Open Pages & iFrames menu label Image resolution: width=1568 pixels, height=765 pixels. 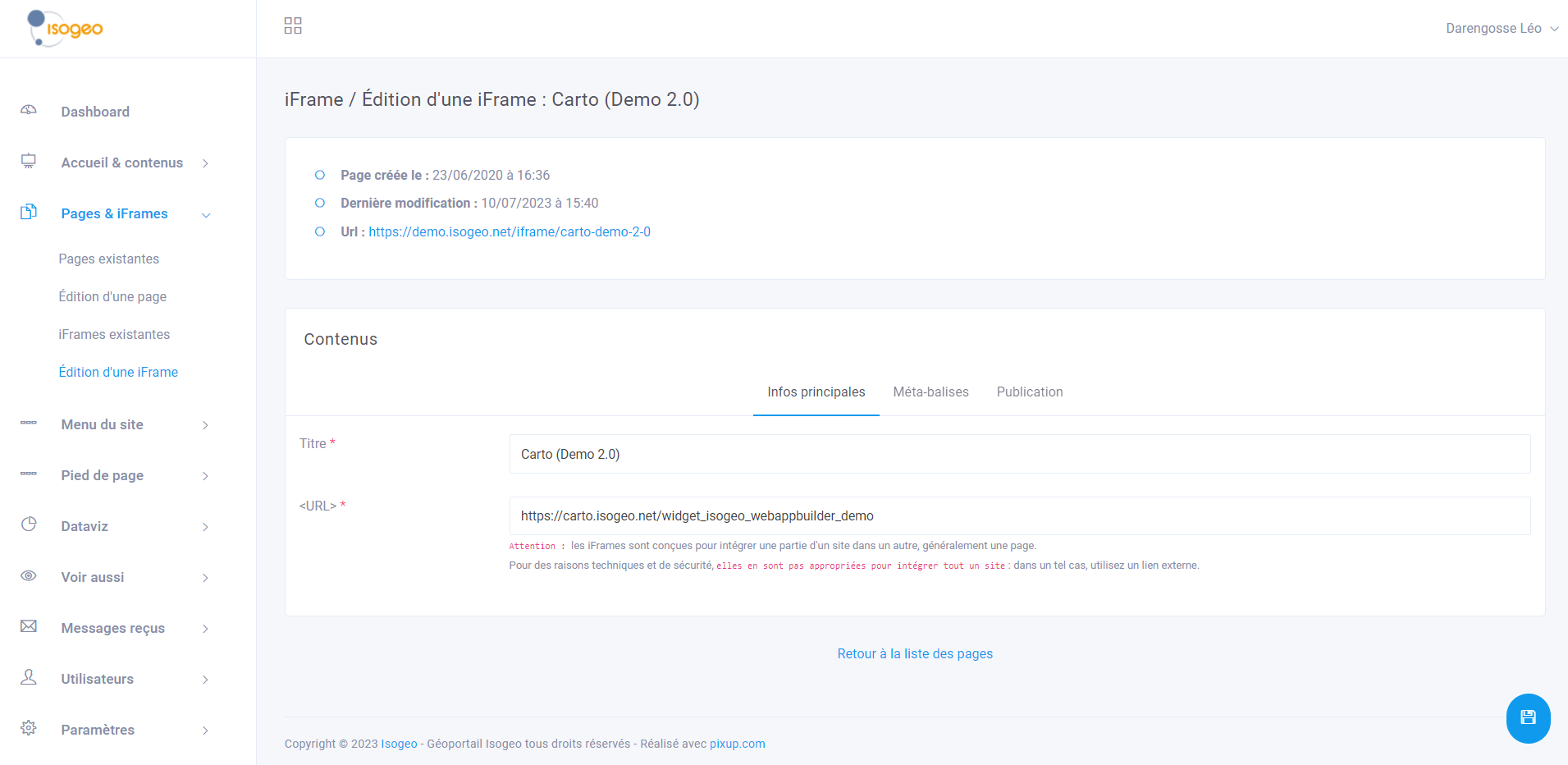click(x=114, y=213)
